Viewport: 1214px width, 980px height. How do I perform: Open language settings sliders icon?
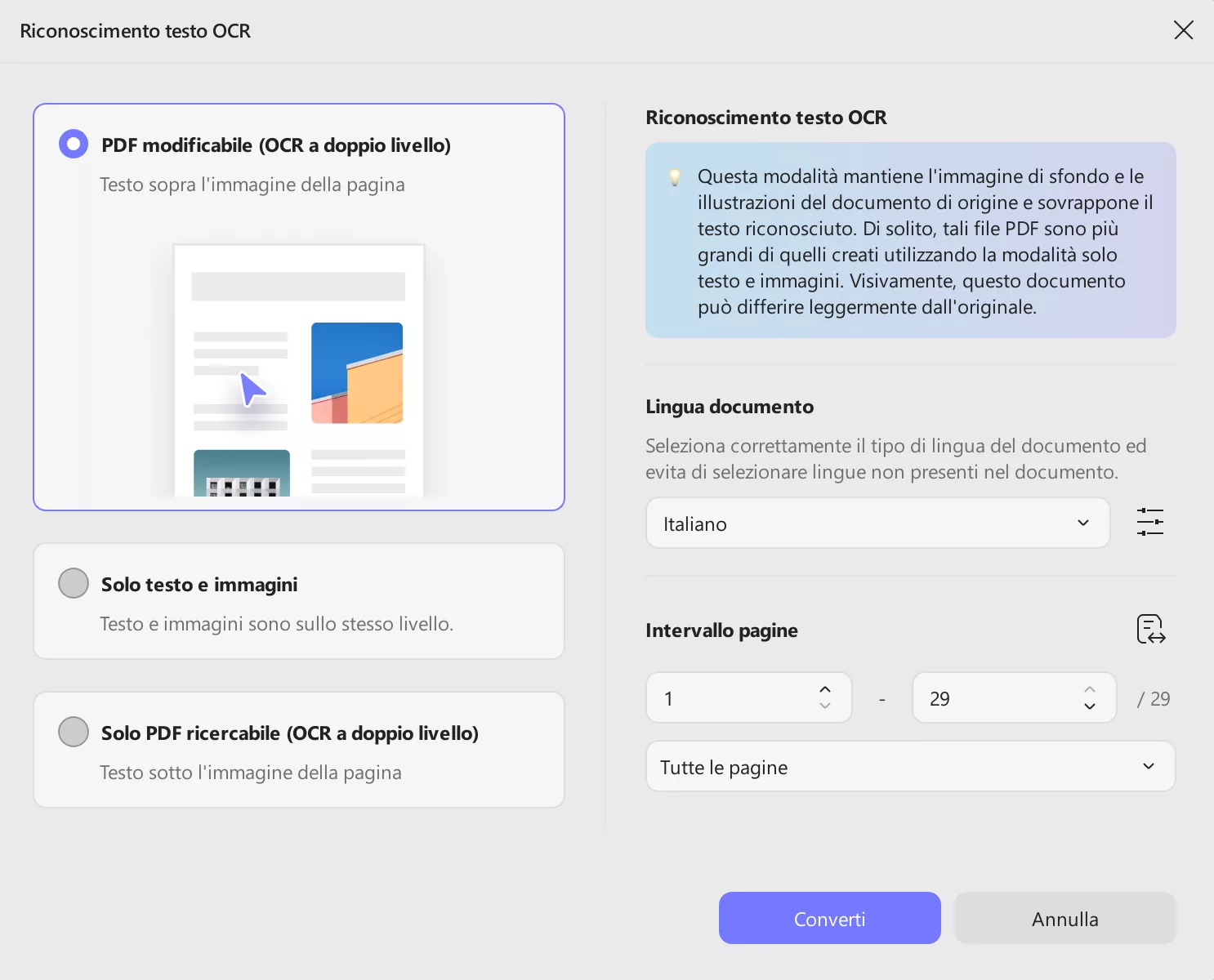click(x=1149, y=522)
